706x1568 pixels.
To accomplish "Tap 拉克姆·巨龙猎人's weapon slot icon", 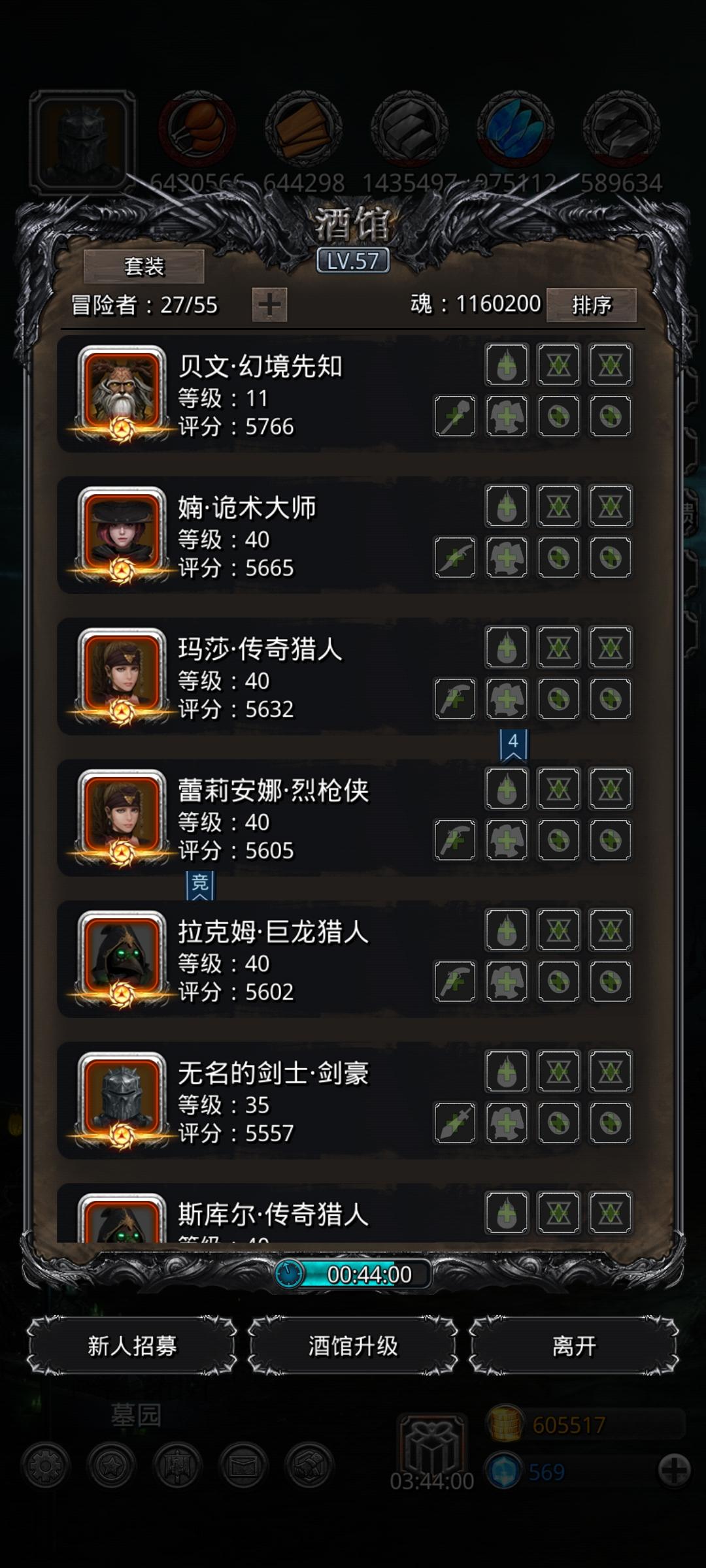I will (x=455, y=981).
